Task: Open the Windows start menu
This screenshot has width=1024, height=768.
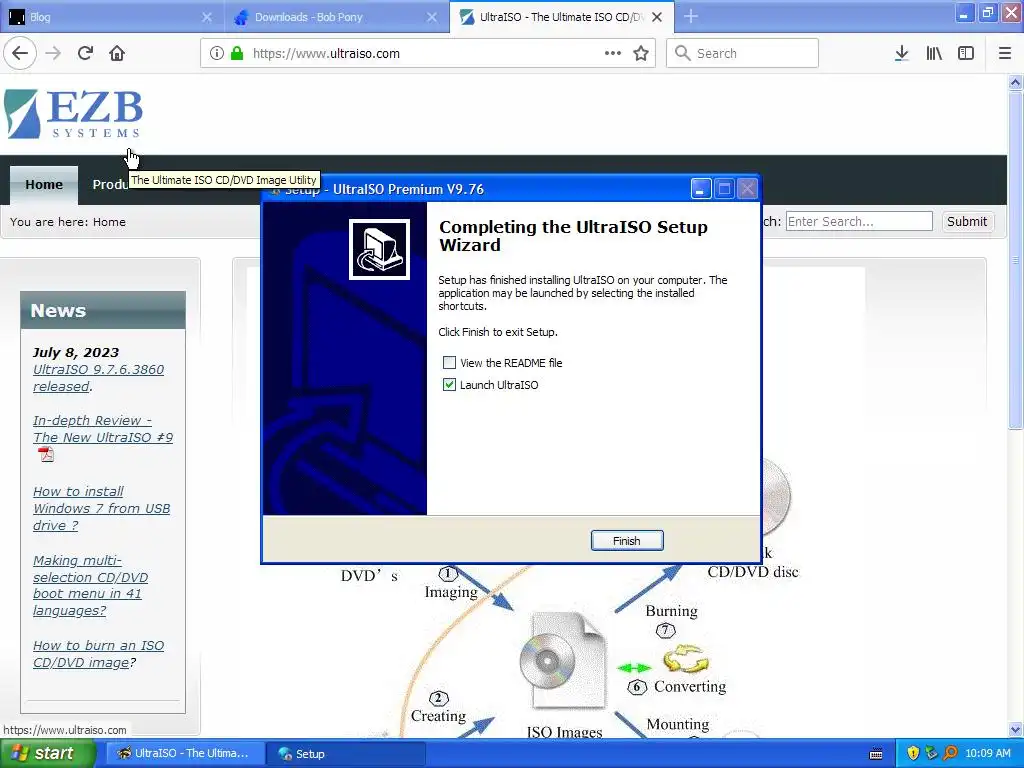Action: pos(48,753)
